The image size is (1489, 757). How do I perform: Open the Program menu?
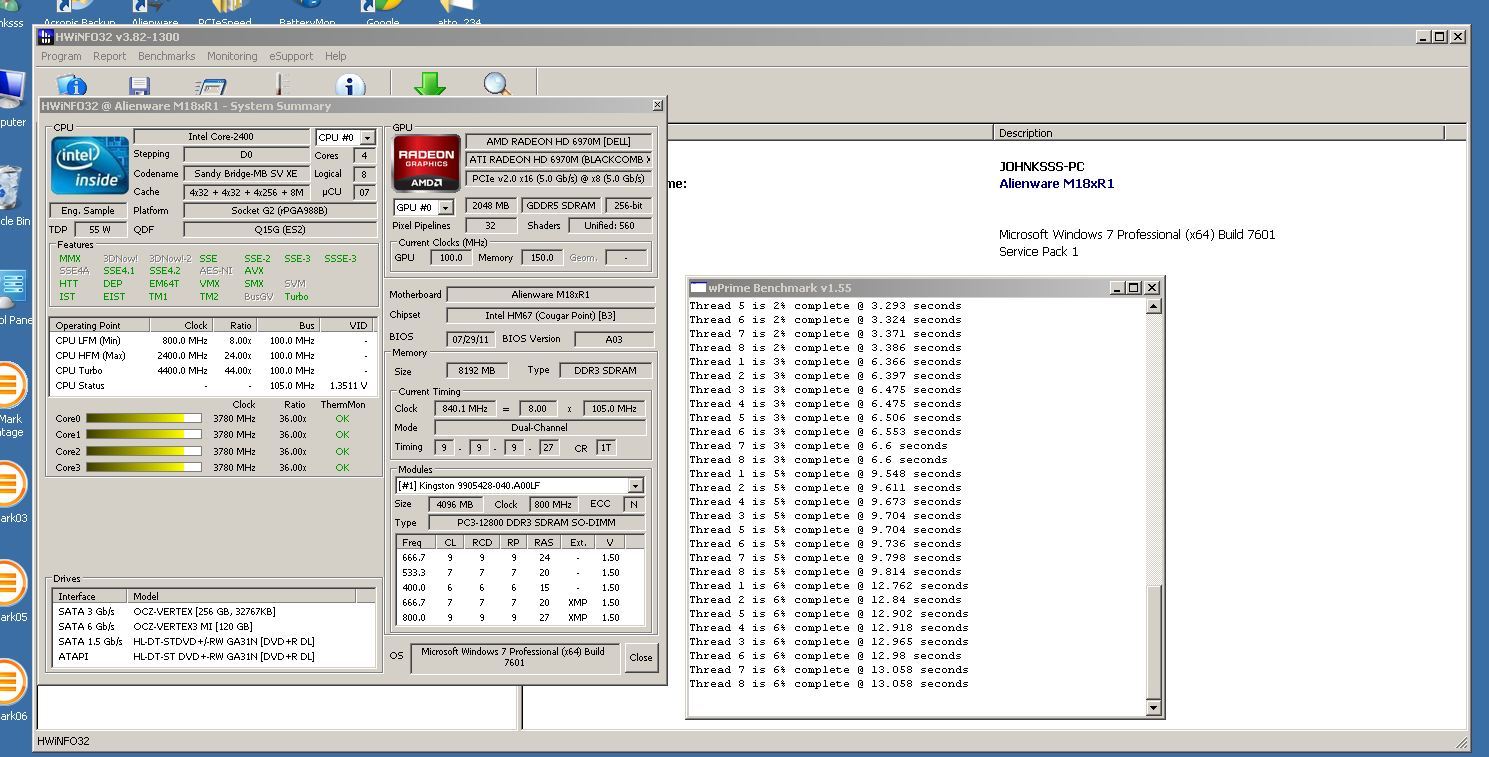click(x=61, y=56)
